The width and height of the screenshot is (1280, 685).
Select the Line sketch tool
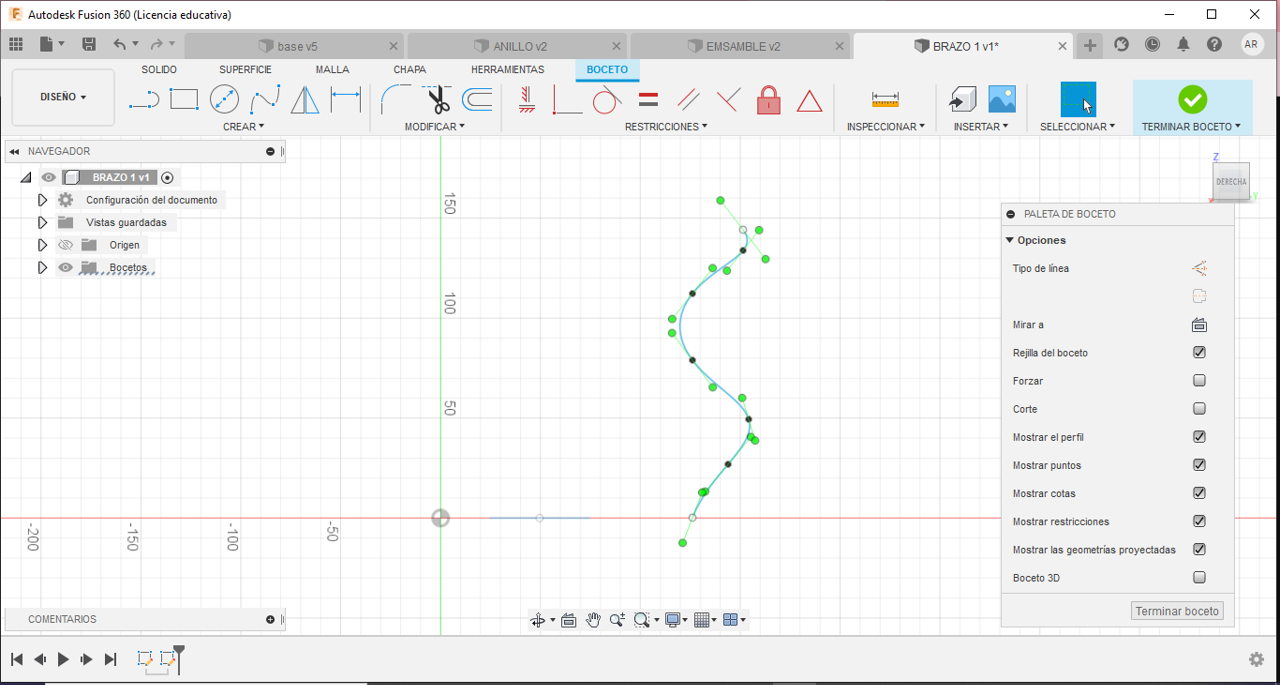pos(144,100)
